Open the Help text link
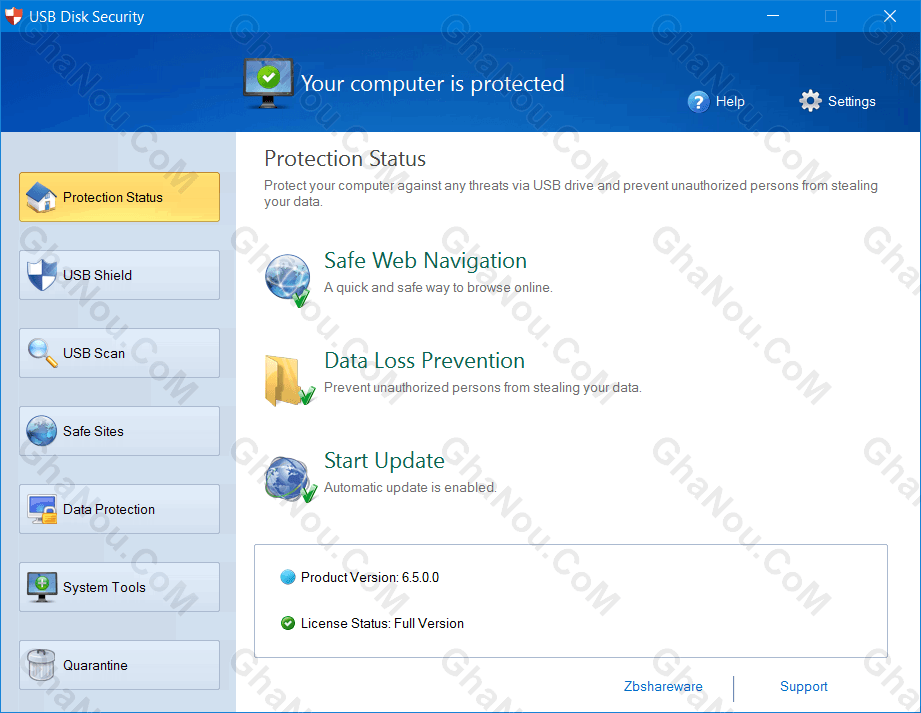The height and width of the screenshot is (713, 921). [730, 102]
